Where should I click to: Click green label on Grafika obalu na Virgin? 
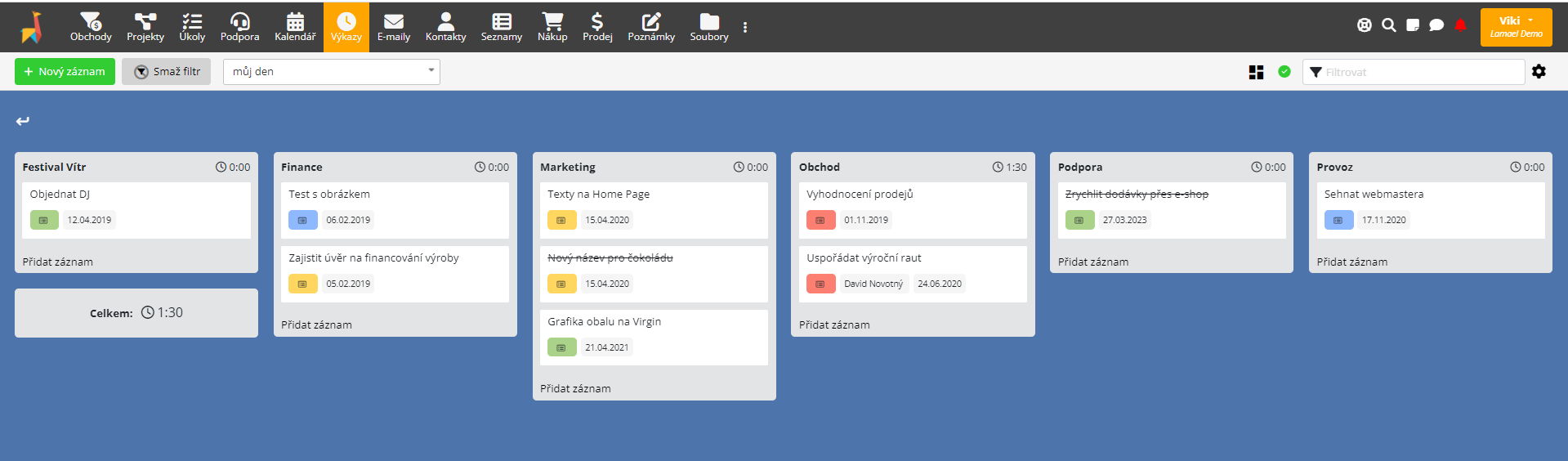coord(562,347)
